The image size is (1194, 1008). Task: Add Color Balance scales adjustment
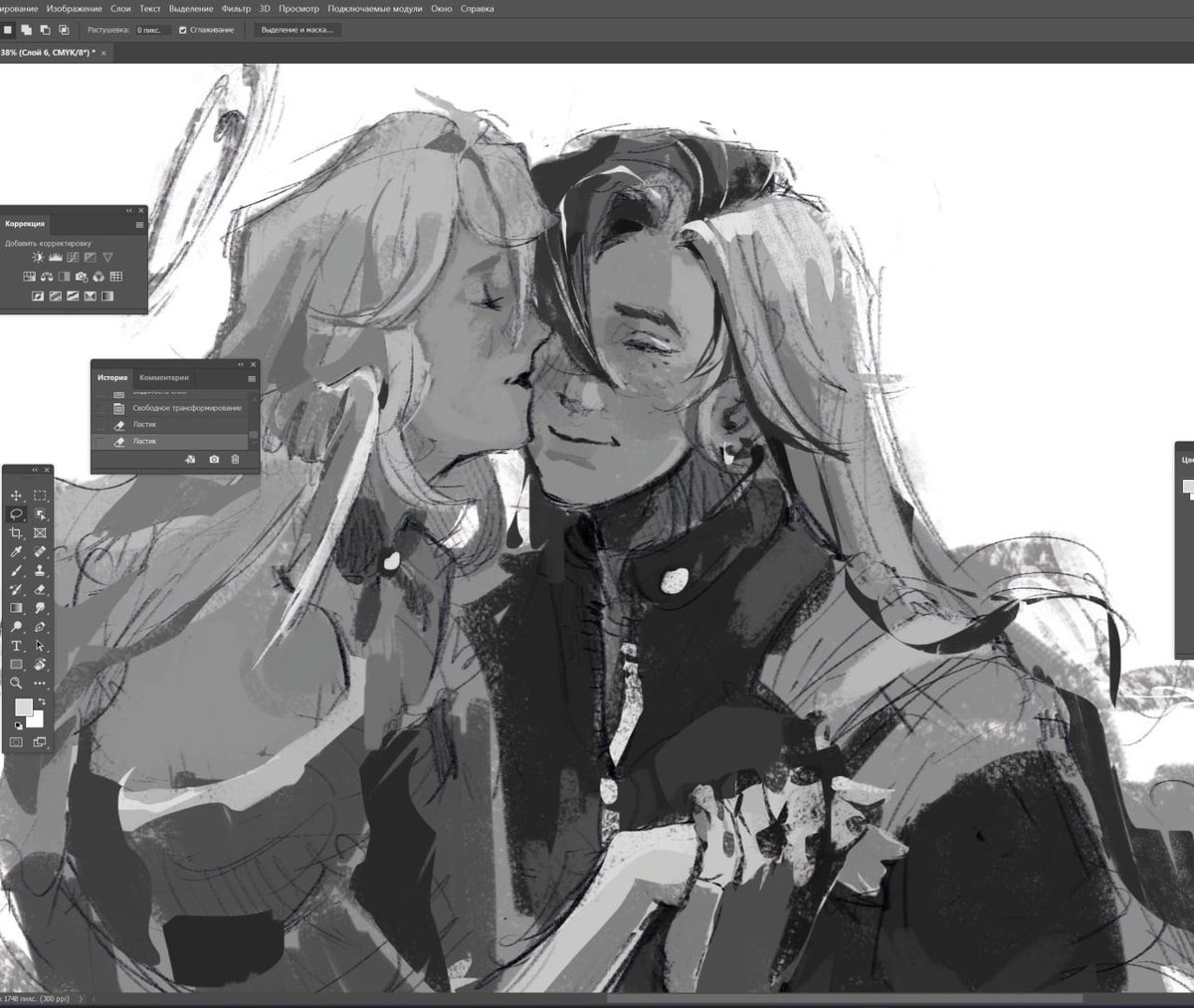[x=47, y=277]
